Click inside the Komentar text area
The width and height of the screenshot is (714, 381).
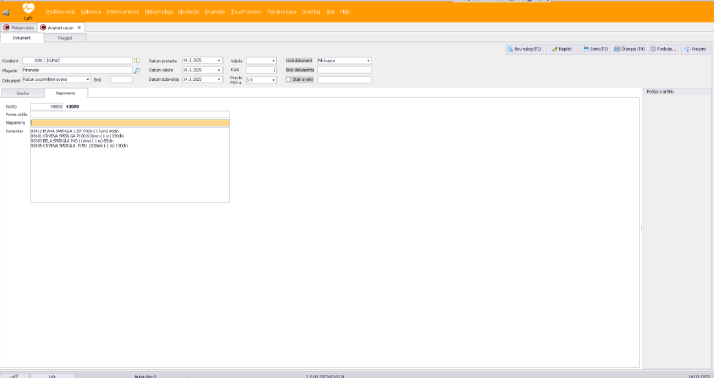[130, 165]
